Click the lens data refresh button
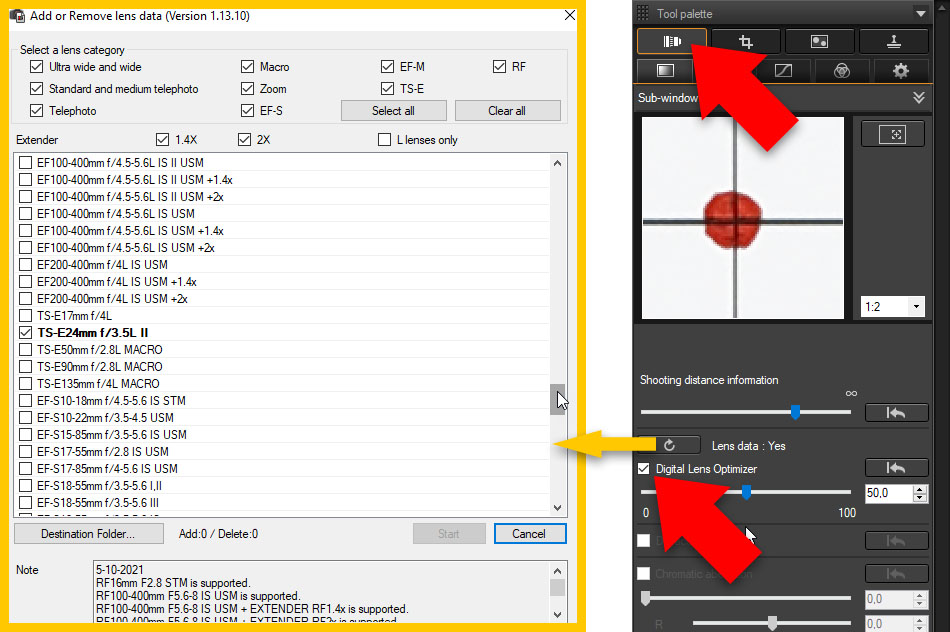The image size is (950, 632). [x=669, y=446]
